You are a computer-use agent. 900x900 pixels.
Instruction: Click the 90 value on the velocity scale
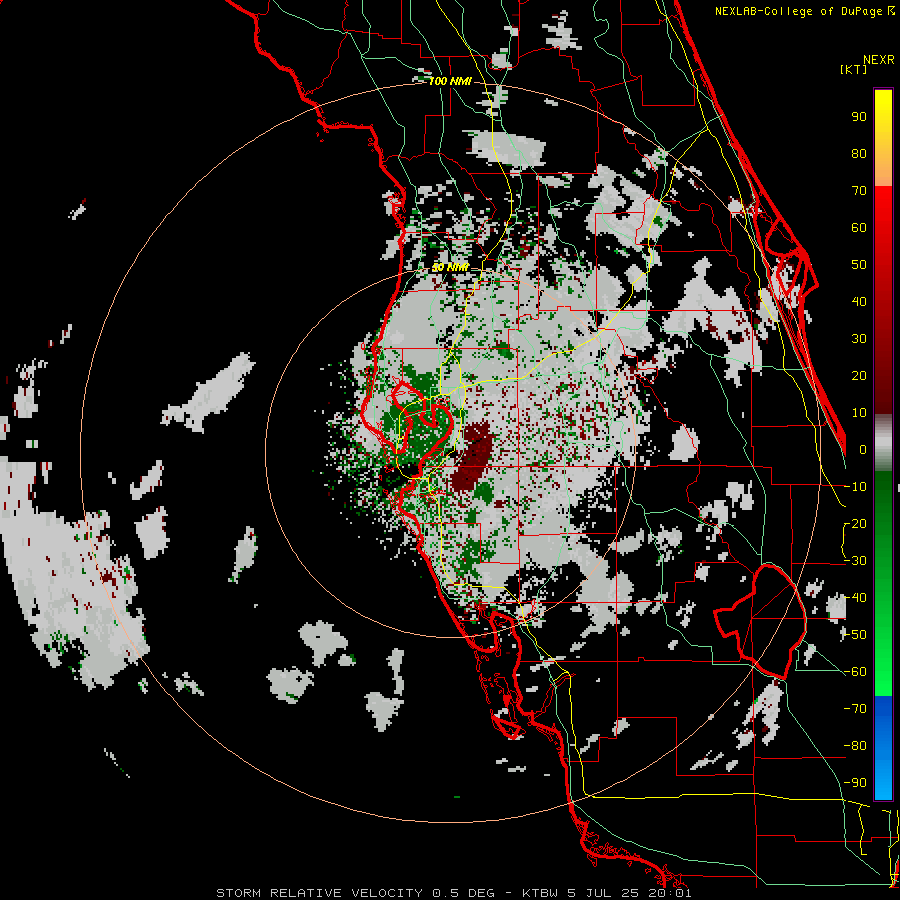pos(859,117)
